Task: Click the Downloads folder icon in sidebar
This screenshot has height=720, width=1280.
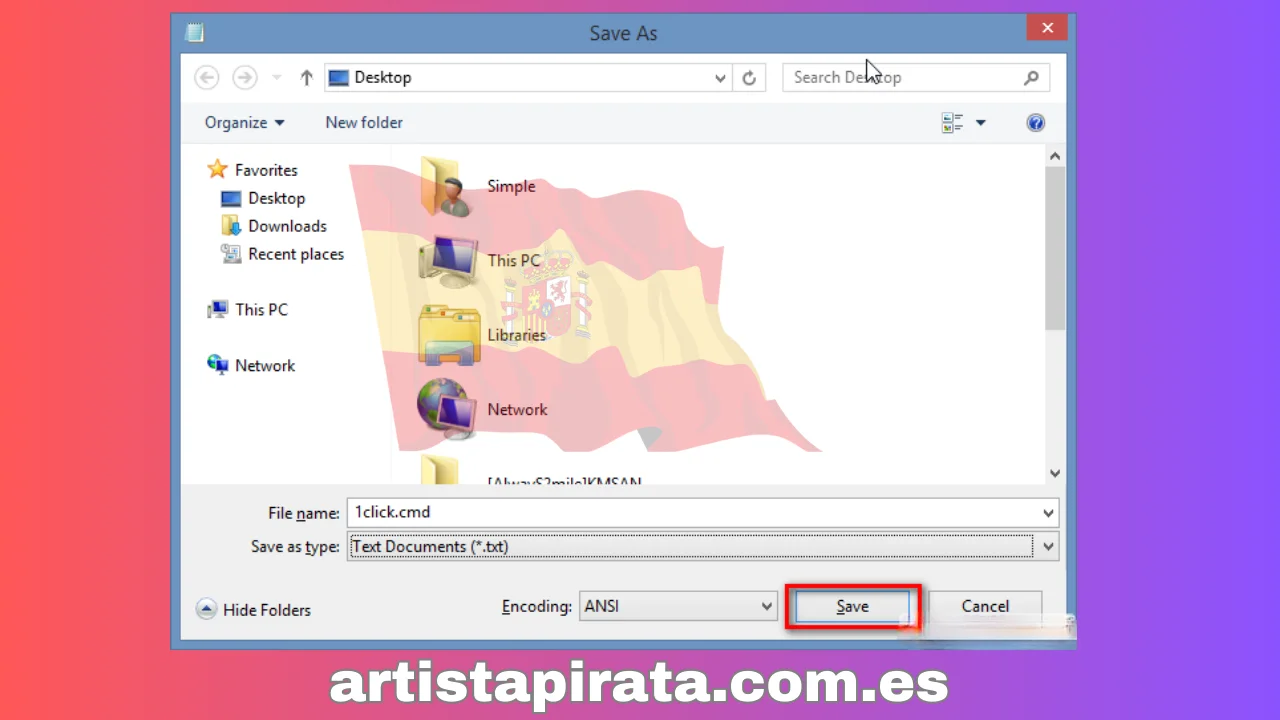Action: pyautogui.click(x=231, y=226)
